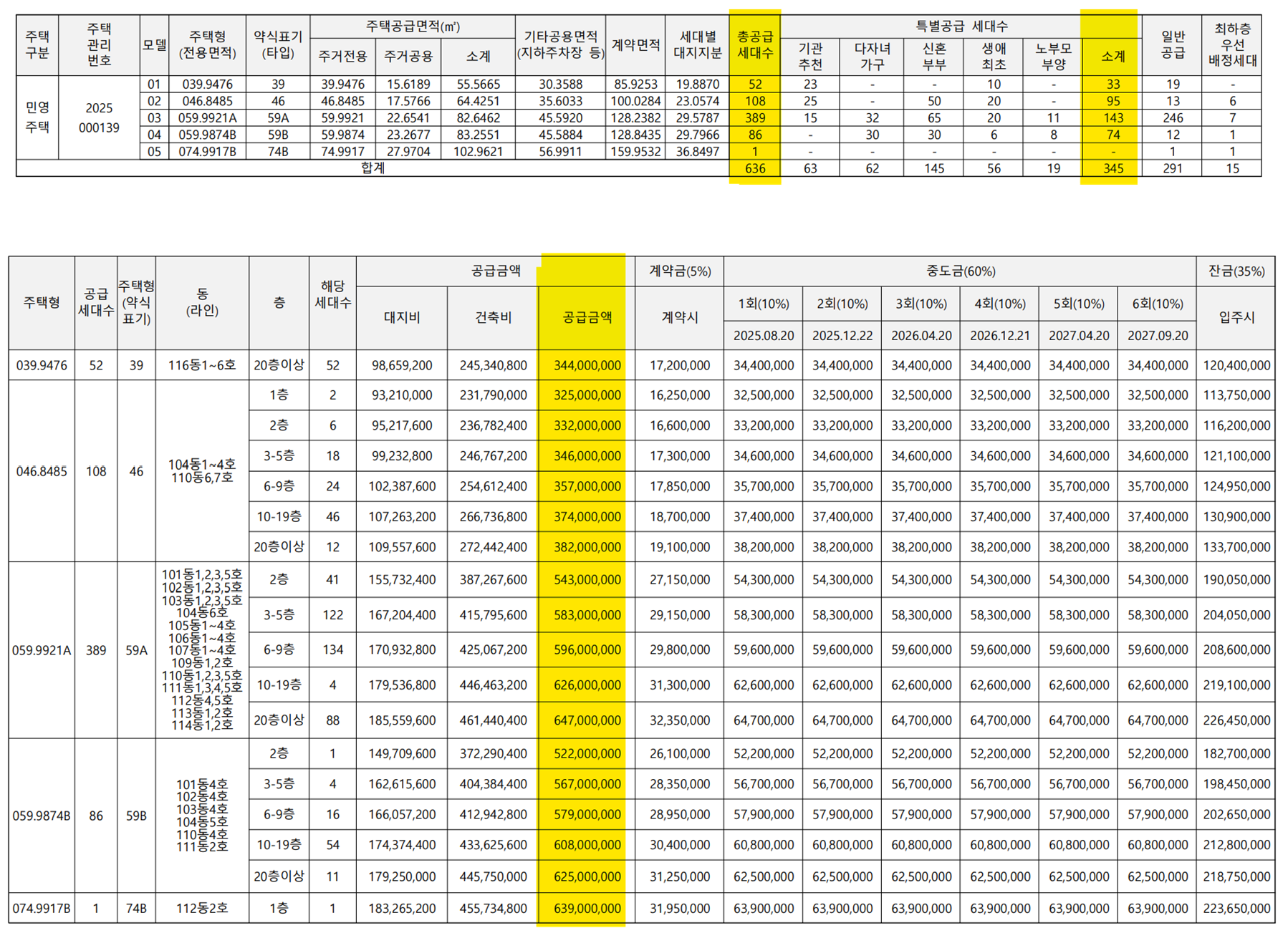Viewport: 1288px width, 928px height.
Task: Click the 계약금(5%) header
Action: pyautogui.click(x=679, y=271)
